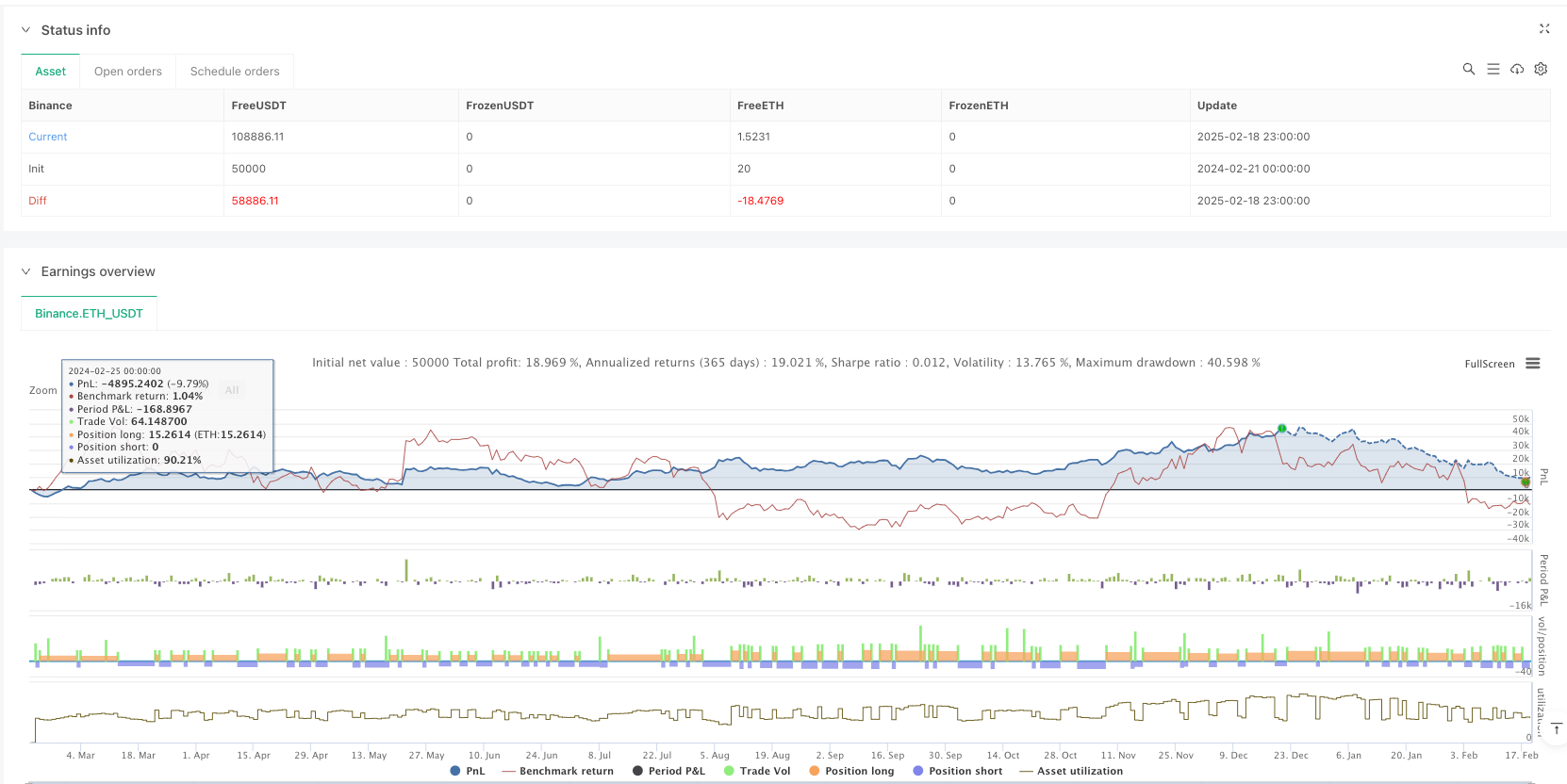Viewport: 1567px width, 784px height.
Task: Click the 1.5231 FreeETH value
Action: tap(753, 137)
